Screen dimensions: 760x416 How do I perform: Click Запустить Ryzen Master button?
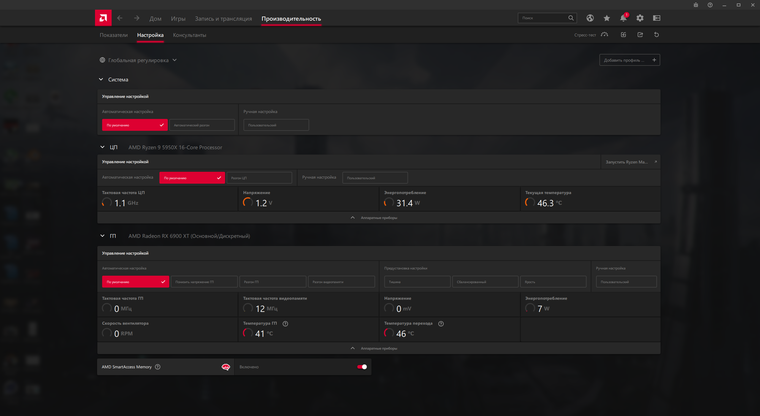pyautogui.click(x=631, y=162)
